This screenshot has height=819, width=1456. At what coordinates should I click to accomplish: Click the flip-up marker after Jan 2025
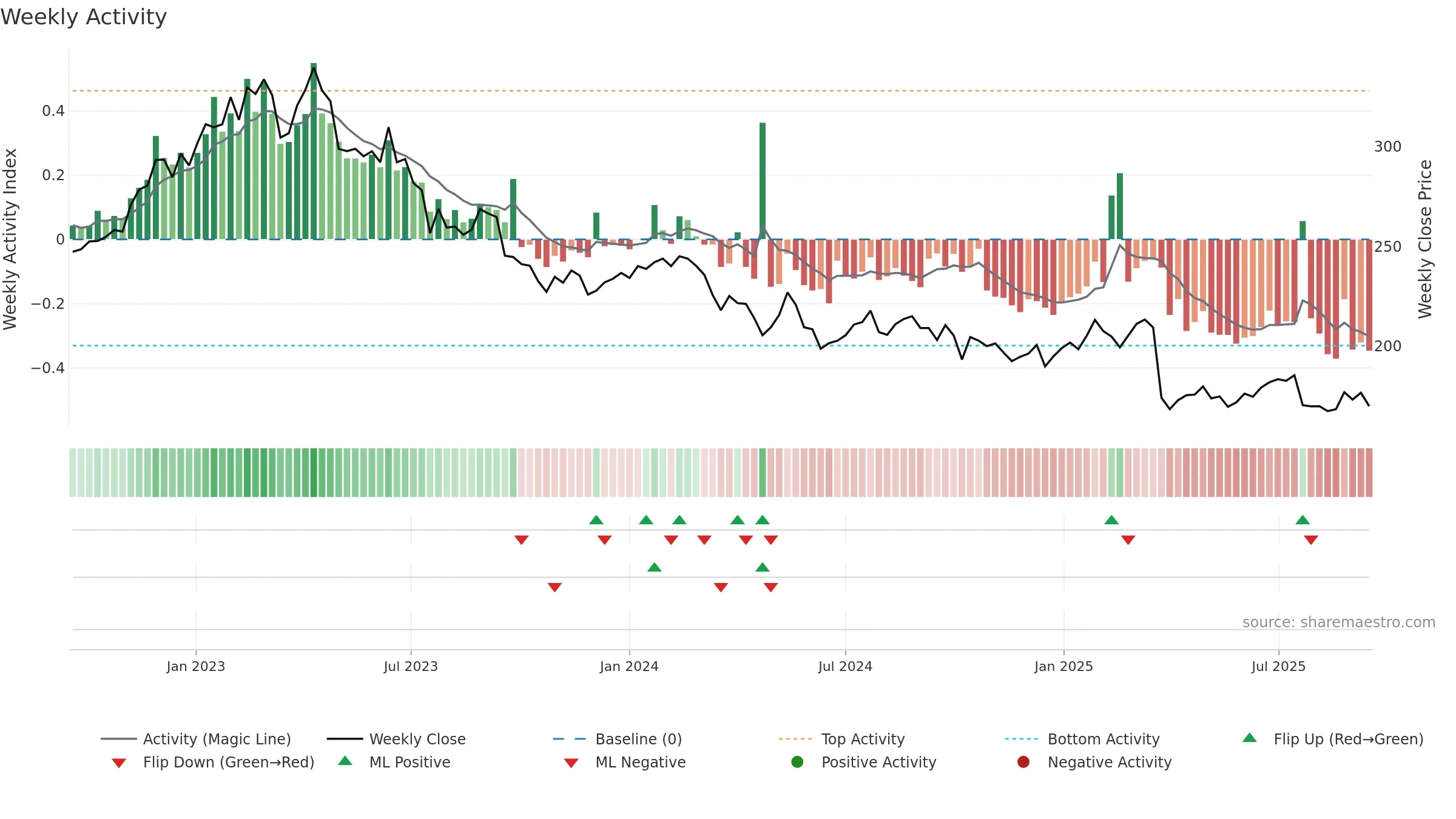pyautogui.click(x=1111, y=520)
